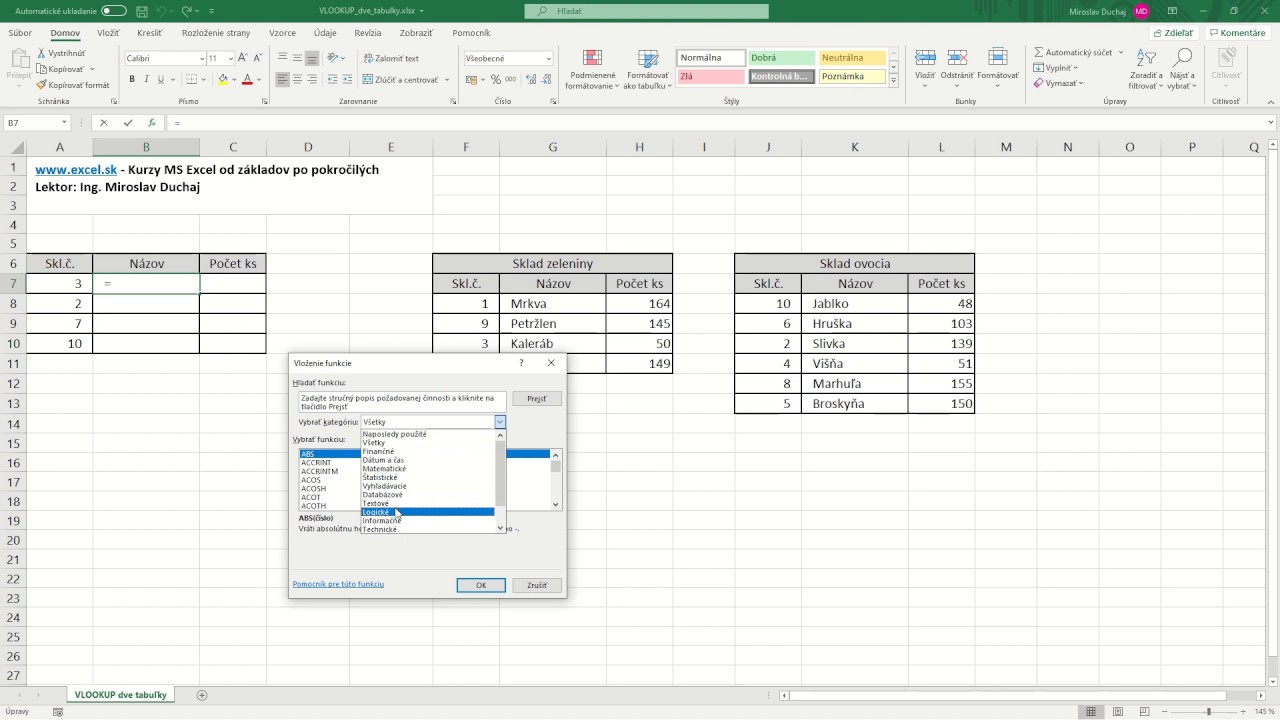1280x720 pixels.
Task: Click the Vystrihnúť scissors command
Action: [x=61, y=53]
